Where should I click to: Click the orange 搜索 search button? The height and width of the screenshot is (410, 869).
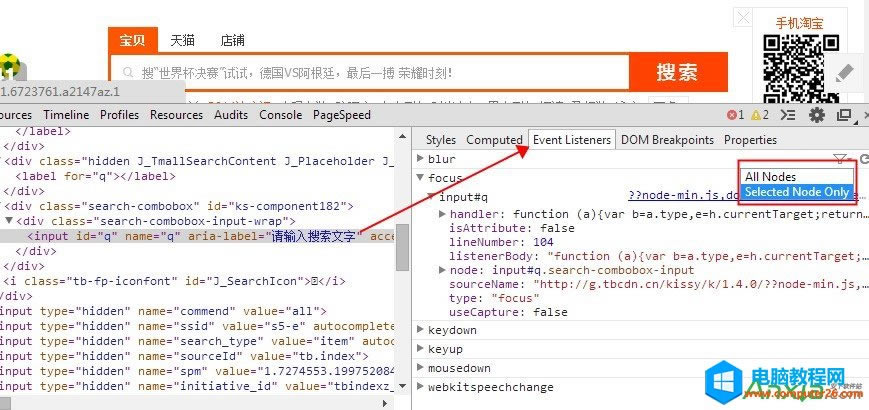677,72
